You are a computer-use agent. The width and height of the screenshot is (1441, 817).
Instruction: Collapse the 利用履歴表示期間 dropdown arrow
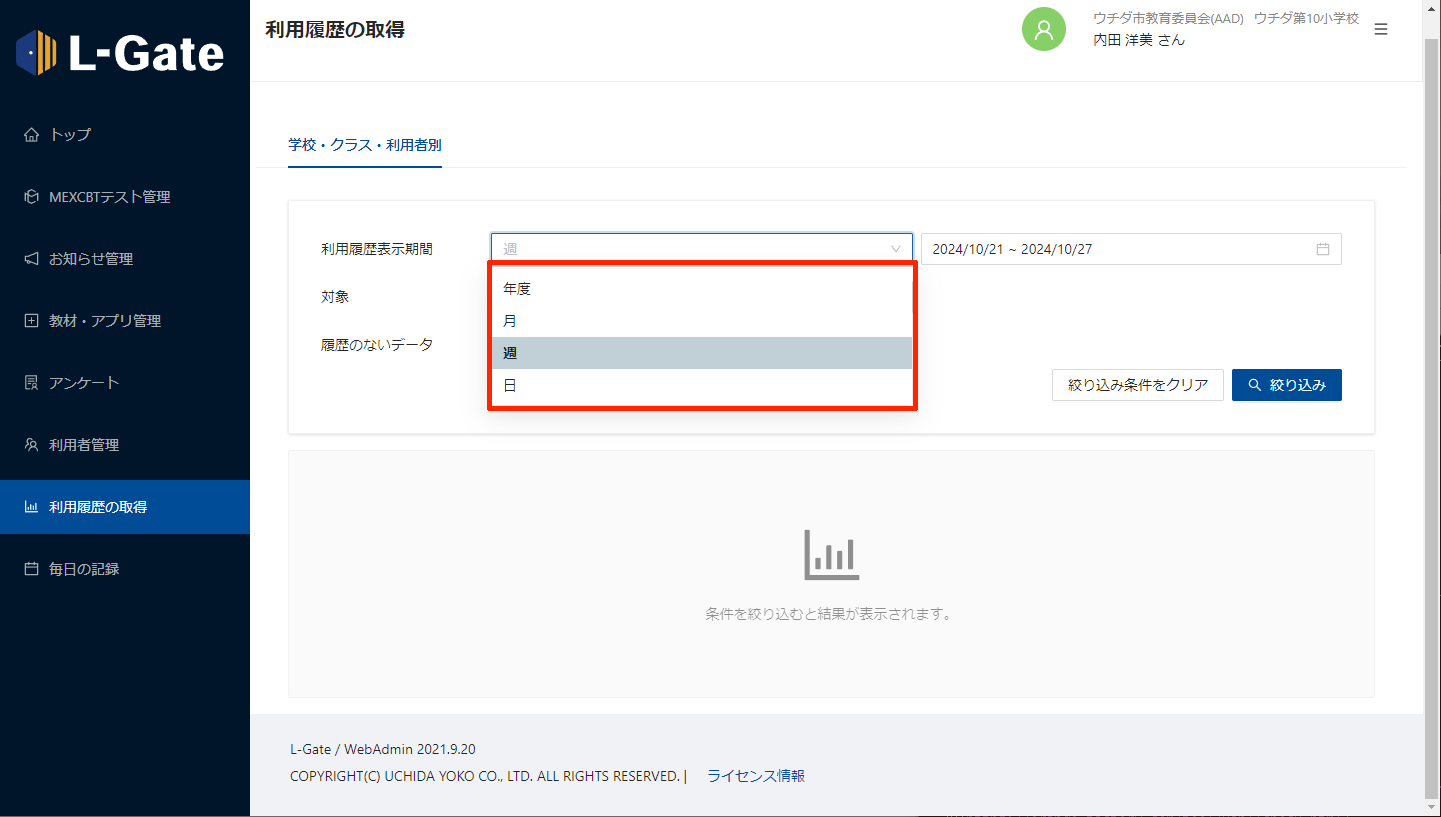click(895, 249)
